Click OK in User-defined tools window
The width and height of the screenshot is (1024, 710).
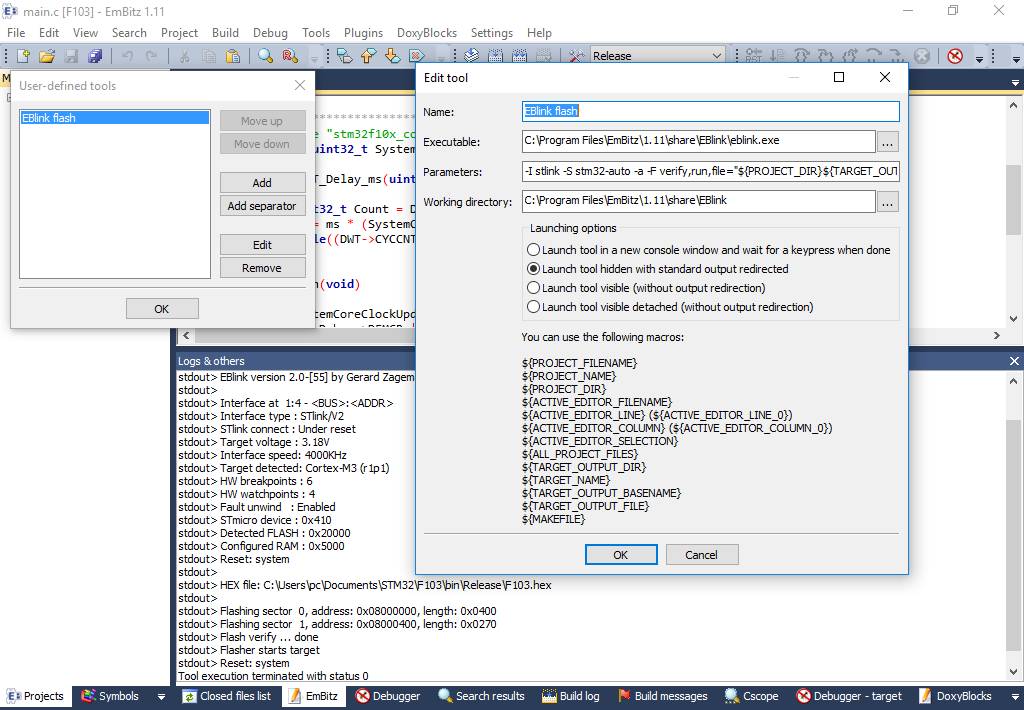(x=162, y=309)
